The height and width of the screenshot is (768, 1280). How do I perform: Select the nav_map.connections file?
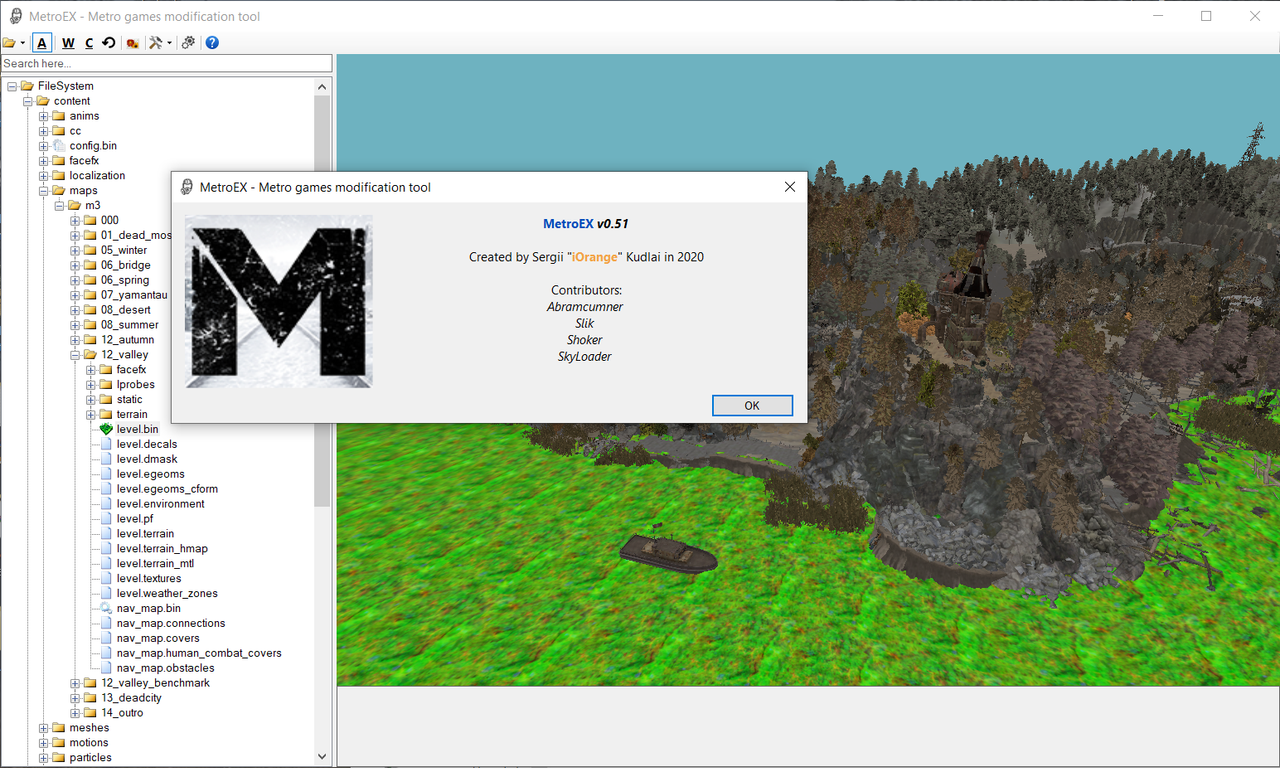pyautogui.click(x=170, y=623)
